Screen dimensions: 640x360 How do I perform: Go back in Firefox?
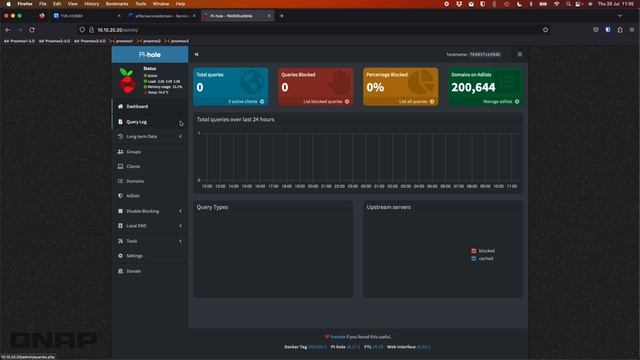8,30
